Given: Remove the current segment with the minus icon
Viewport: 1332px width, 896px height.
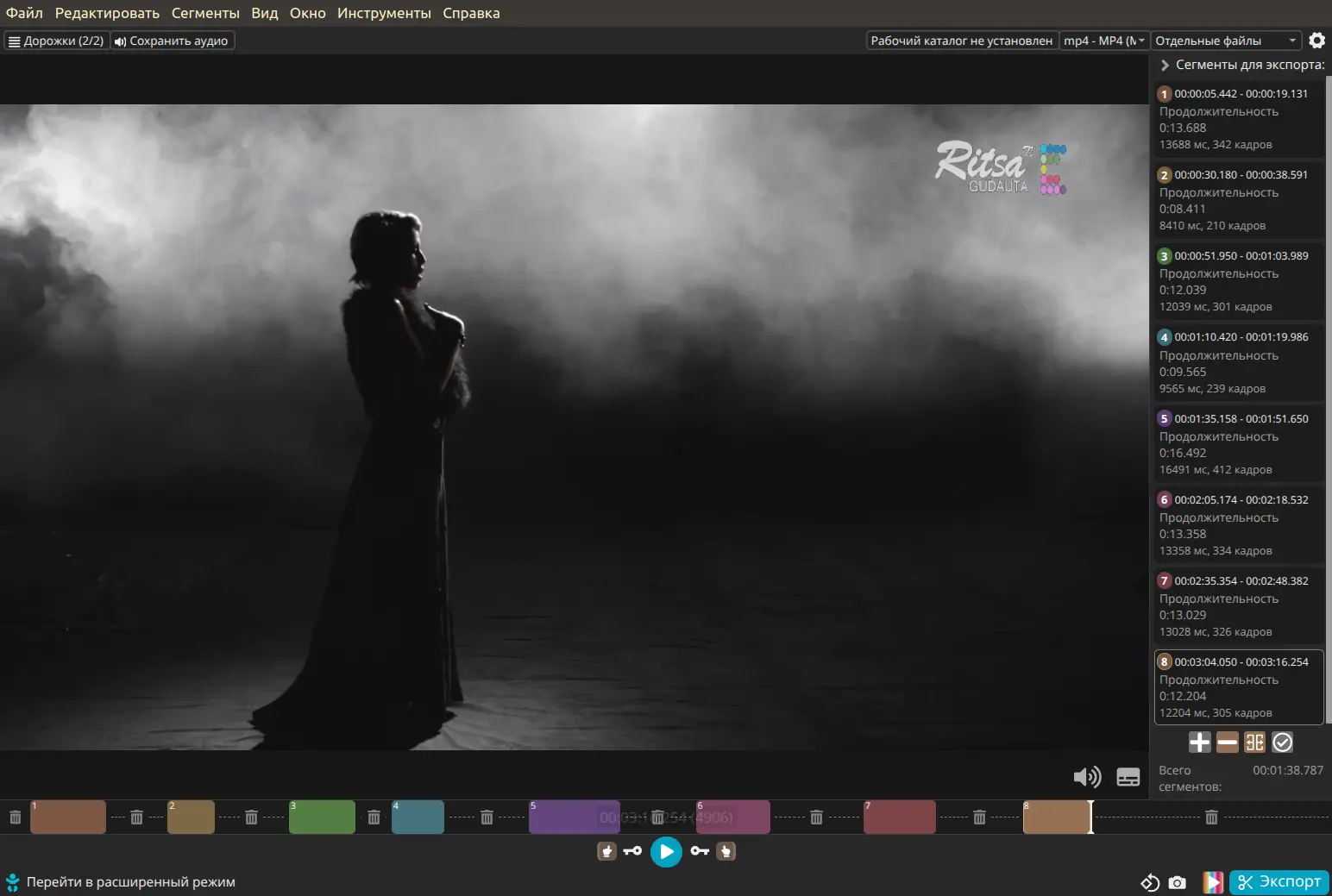Looking at the screenshot, I should [1227, 742].
